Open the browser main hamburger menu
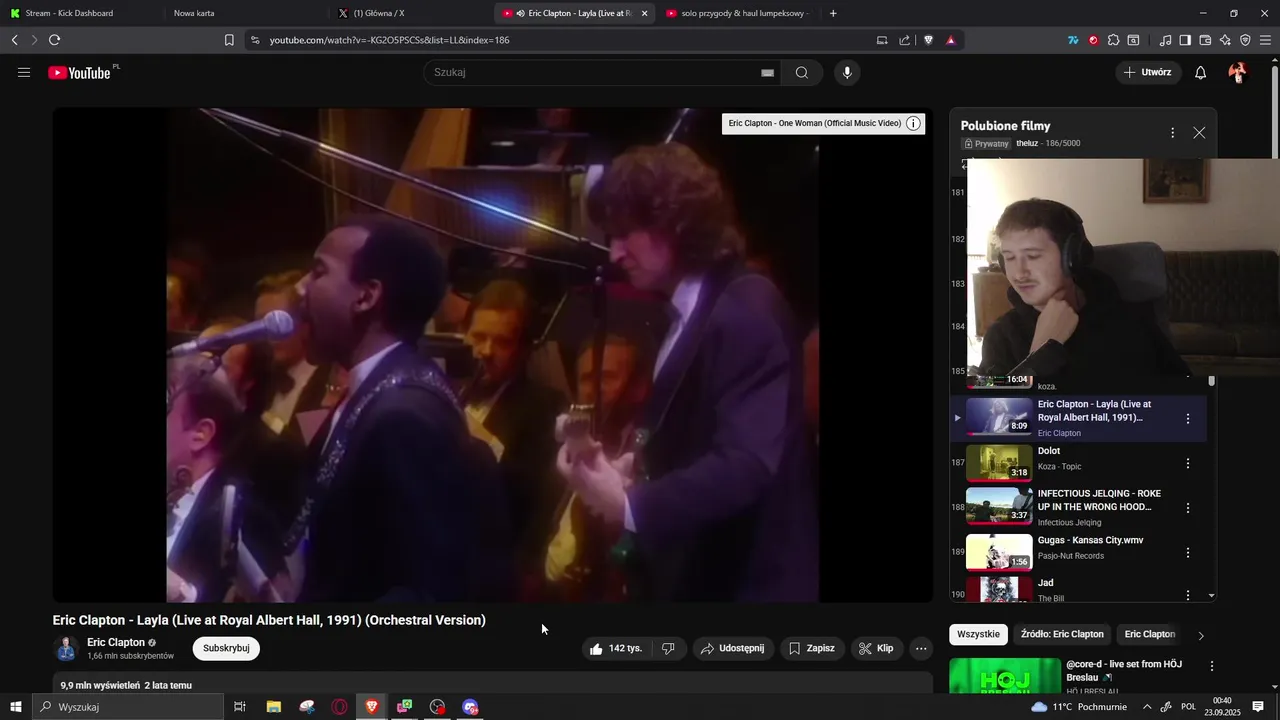1280x720 pixels. pyautogui.click(x=1265, y=40)
